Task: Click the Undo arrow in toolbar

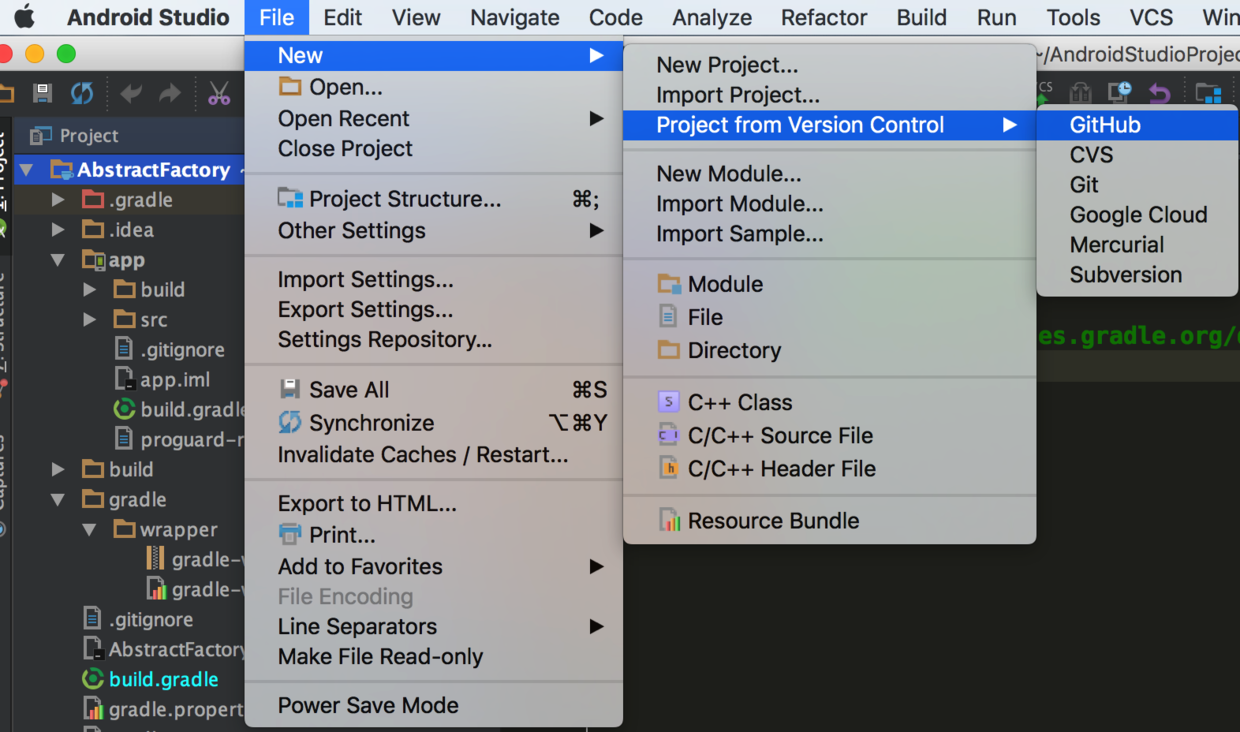Action: (131, 94)
